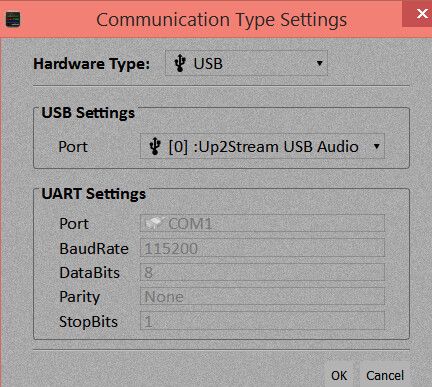Dismiss dialog with the Cancel button
Screen dimensions: 432x387
tap(385, 375)
